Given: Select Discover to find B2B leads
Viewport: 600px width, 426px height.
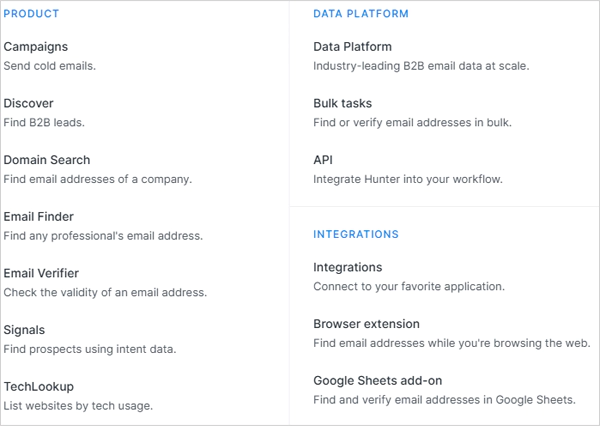Looking at the screenshot, I should click(28, 103).
